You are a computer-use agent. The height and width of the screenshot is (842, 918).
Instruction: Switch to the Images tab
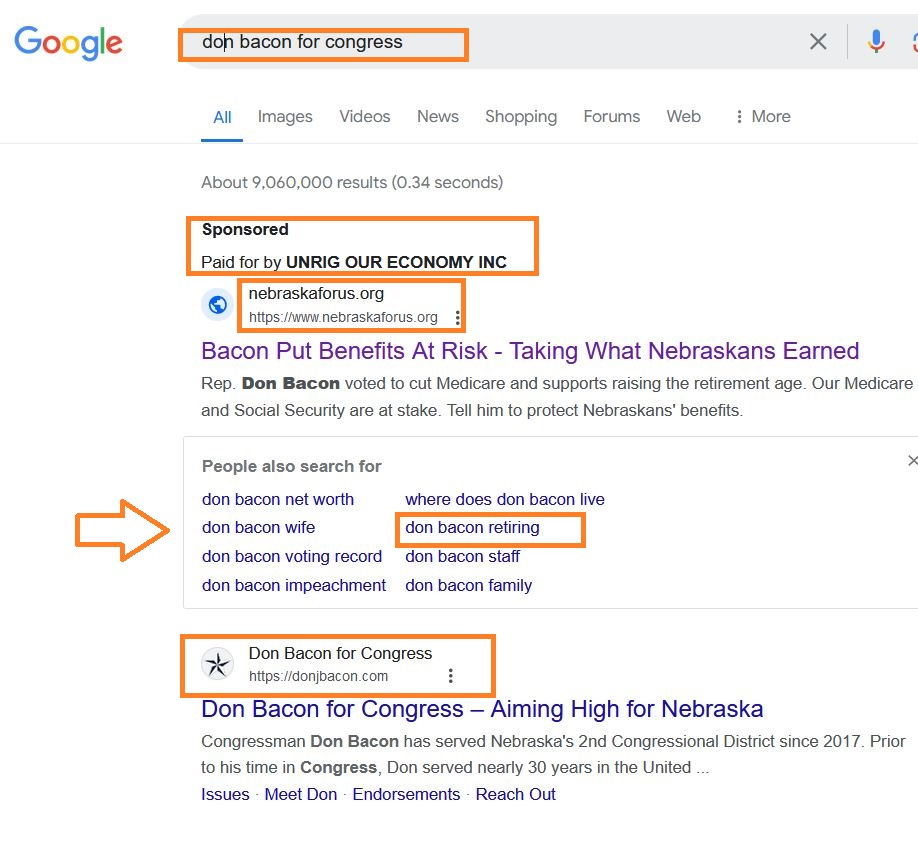click(x=285, y=117)
